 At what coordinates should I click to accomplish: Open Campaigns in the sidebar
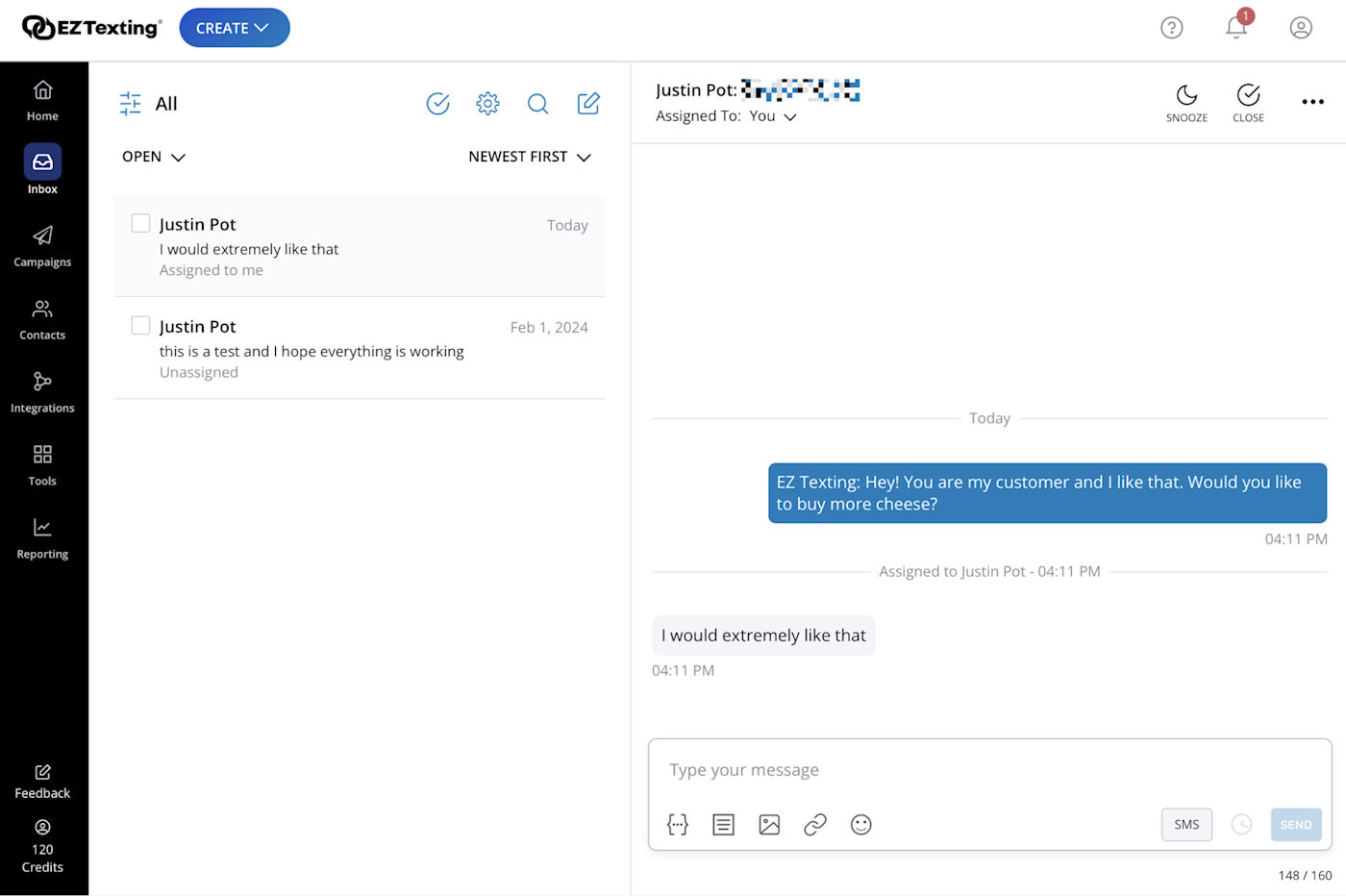coord(42,247)
